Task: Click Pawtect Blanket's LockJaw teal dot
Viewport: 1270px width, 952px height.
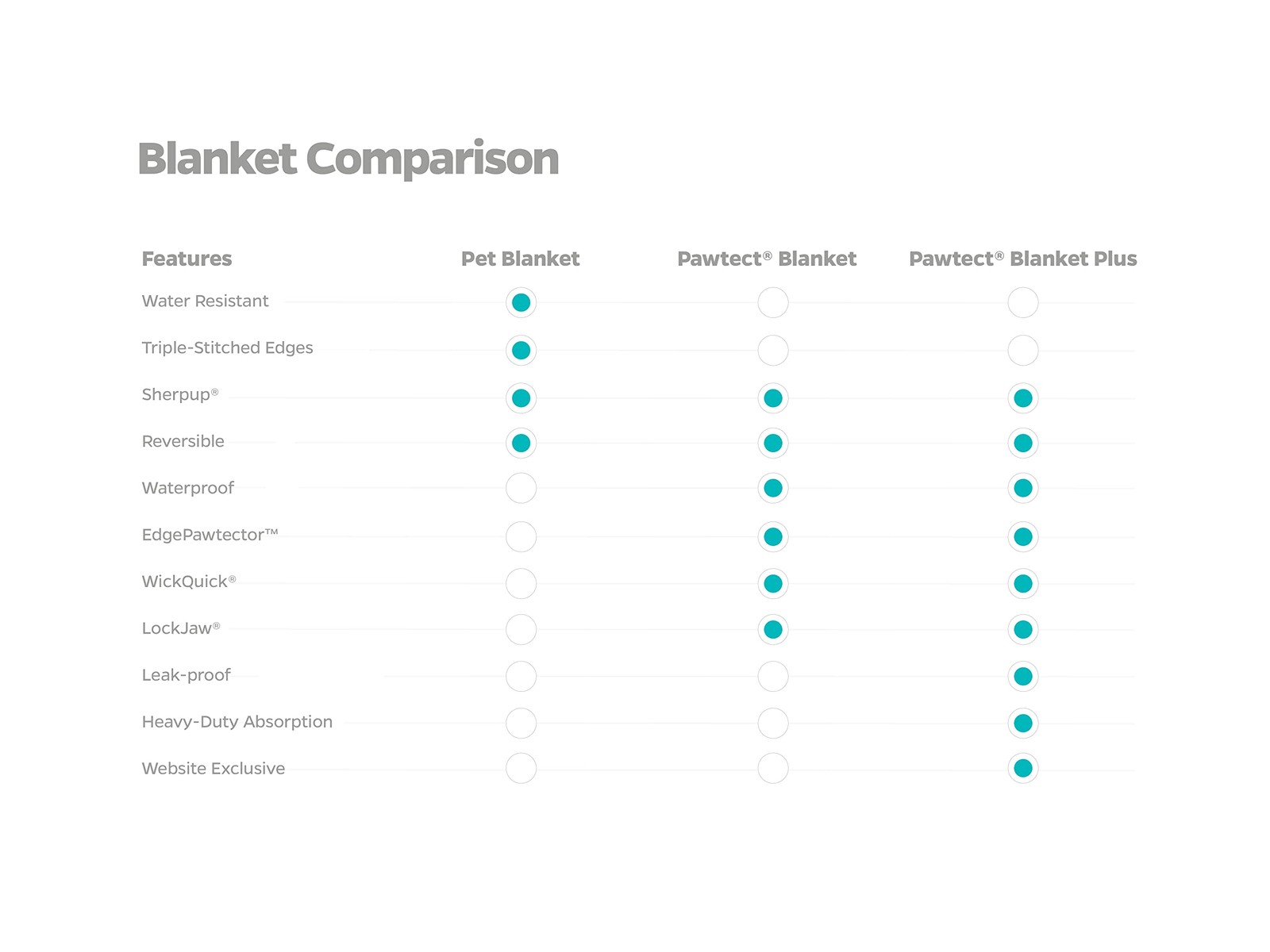Action: click(x=772, y=630)
